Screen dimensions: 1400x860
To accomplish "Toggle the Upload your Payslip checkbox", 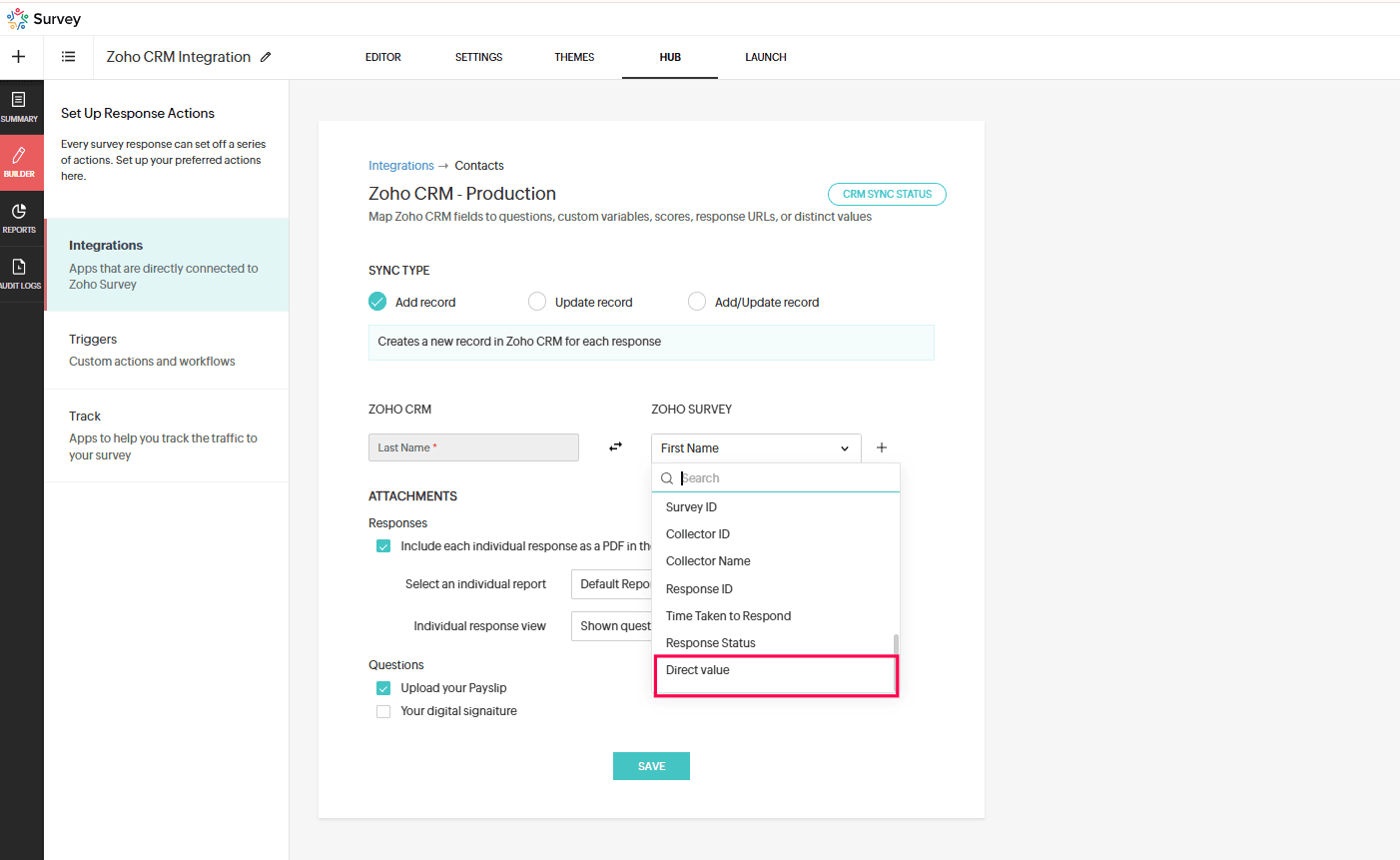I will (383, 688).
